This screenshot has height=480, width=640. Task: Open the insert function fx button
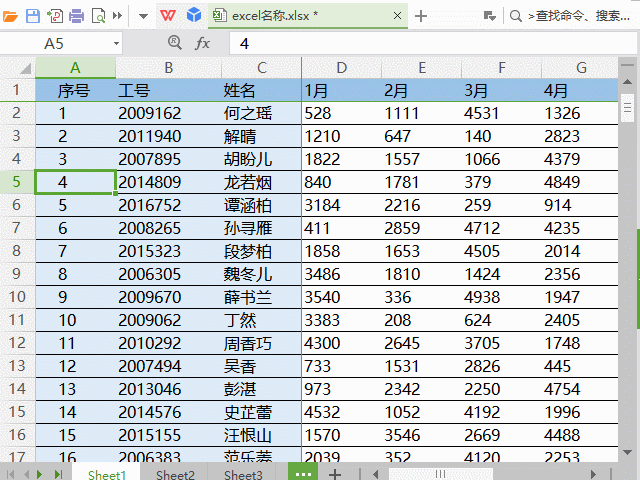(202, 43)
